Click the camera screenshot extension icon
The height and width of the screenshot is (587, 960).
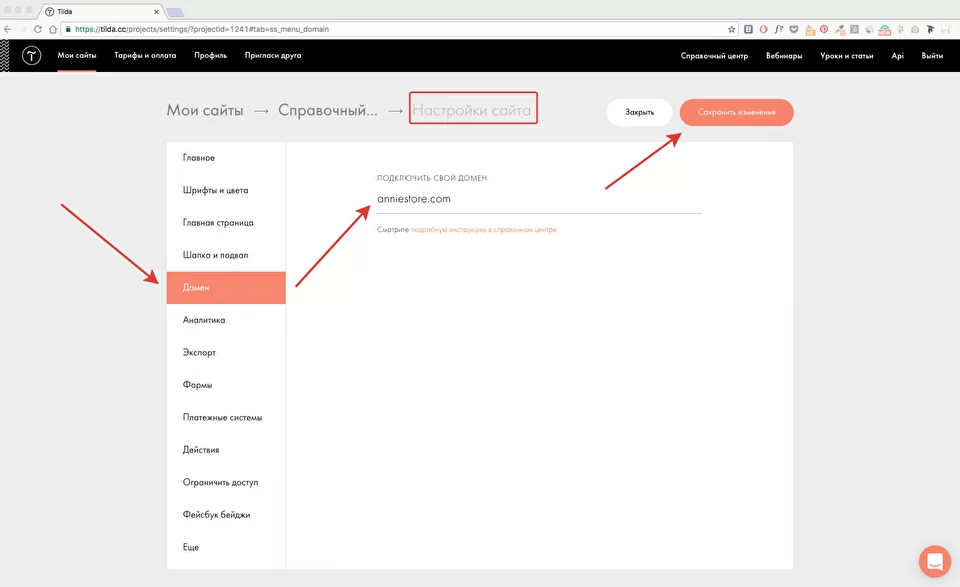(915, 29)
